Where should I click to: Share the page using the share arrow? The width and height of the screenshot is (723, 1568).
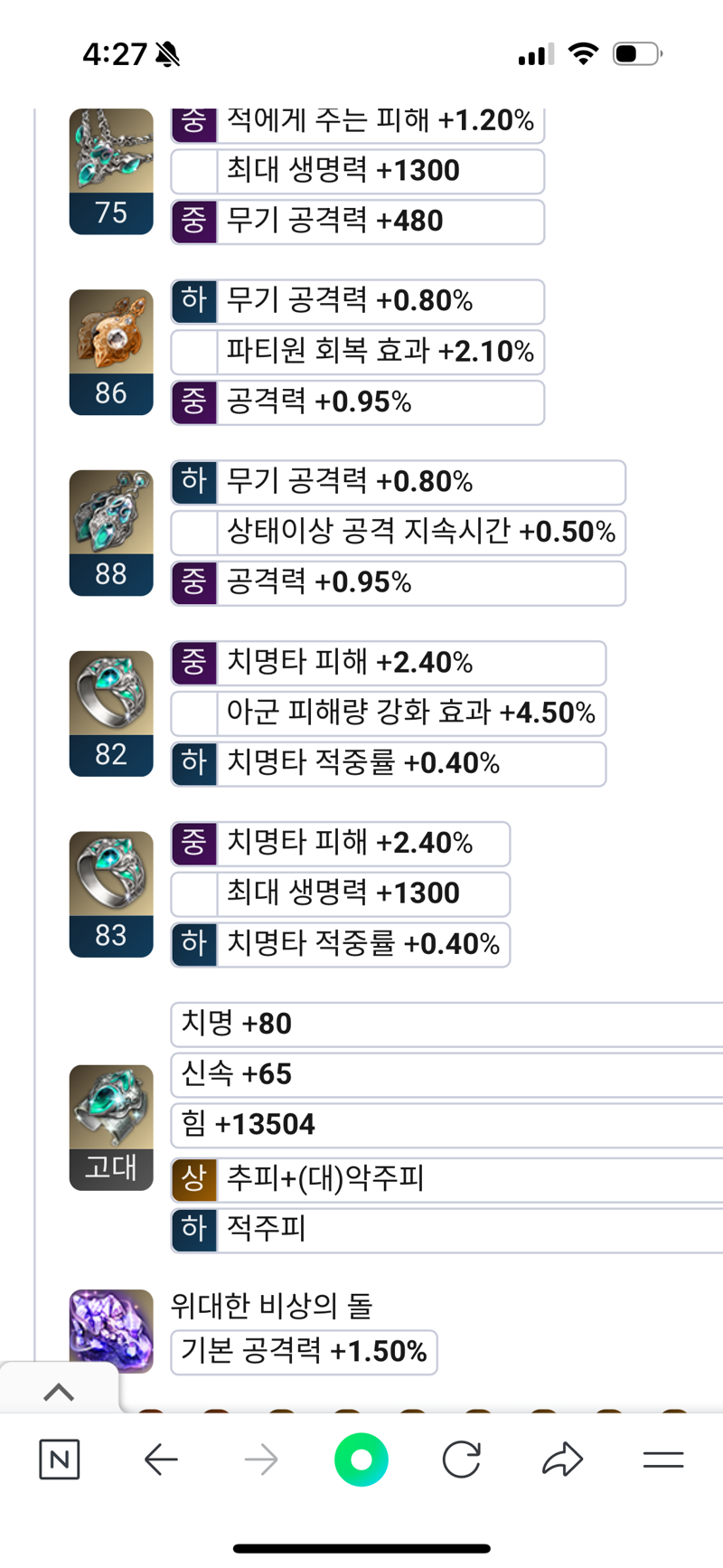562,1459
